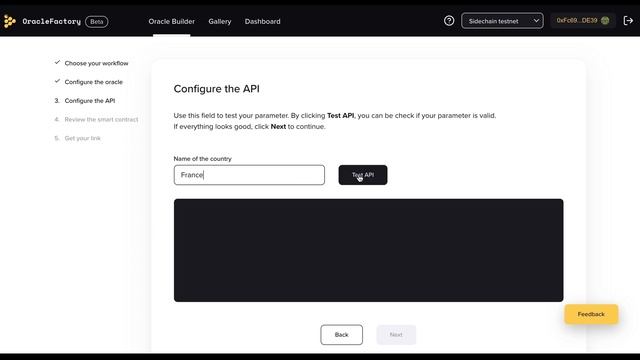Screen dimensions: 640x360
Task: Open the help question mark icon
Action: click(449, 21)
